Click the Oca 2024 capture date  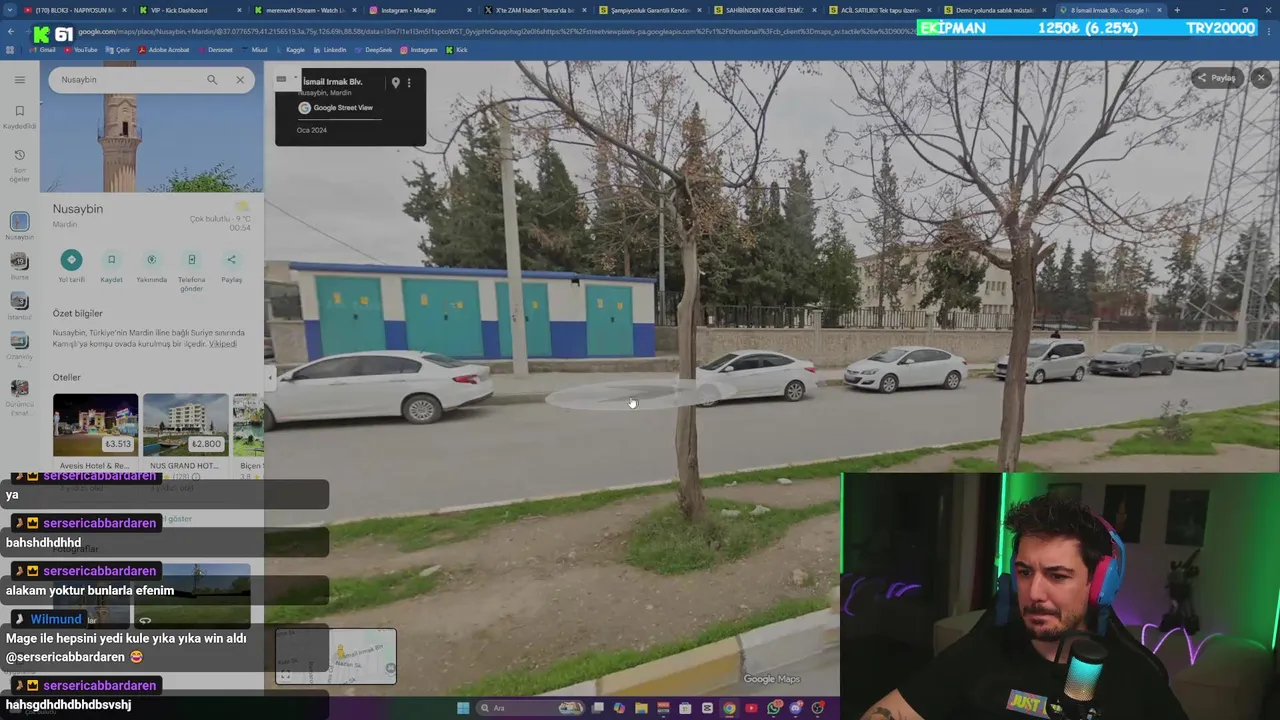[x=312, y=130]
